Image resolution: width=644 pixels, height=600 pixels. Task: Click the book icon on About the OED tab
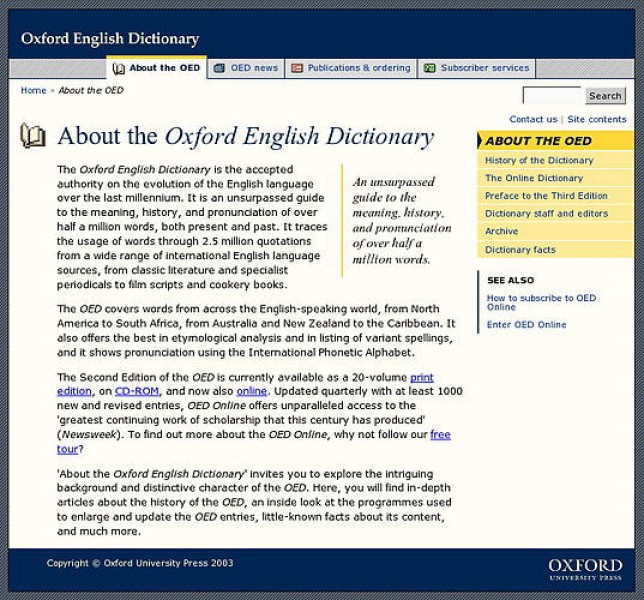(x=119, y=69)
